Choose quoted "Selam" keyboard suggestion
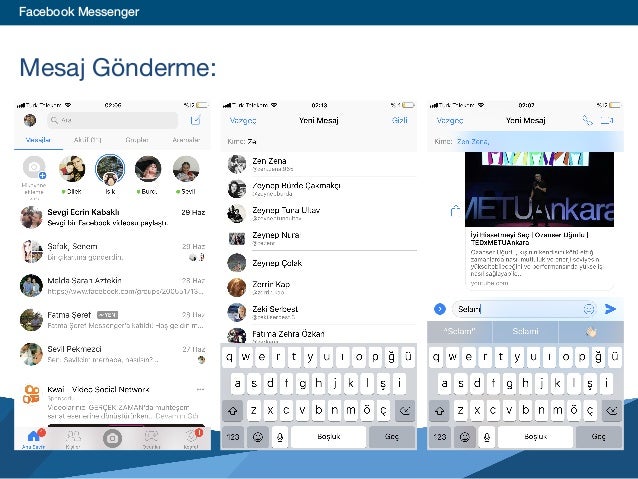Viewport: 638px width, 479px height. pyautogui.click(x=460, y=331)
